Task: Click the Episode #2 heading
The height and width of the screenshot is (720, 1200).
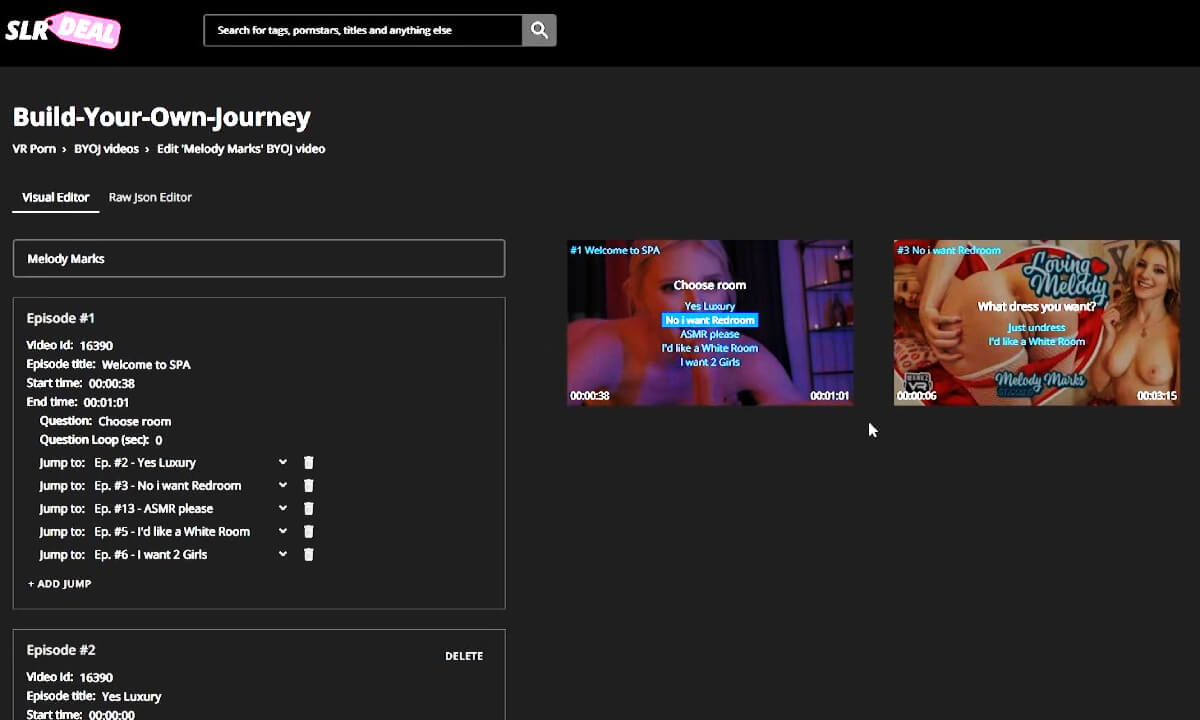Action: [61, 650]
